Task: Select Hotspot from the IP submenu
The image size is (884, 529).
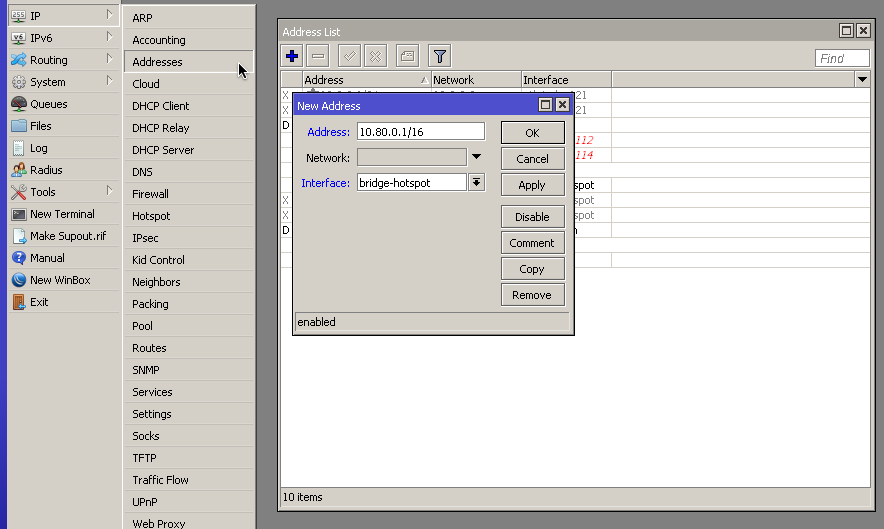Action: point(151,216)
